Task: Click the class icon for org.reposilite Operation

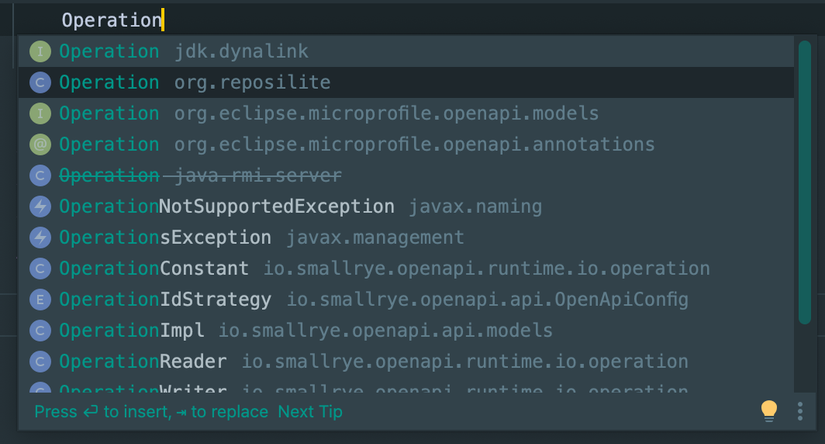Action: click(x=40, y=82)
